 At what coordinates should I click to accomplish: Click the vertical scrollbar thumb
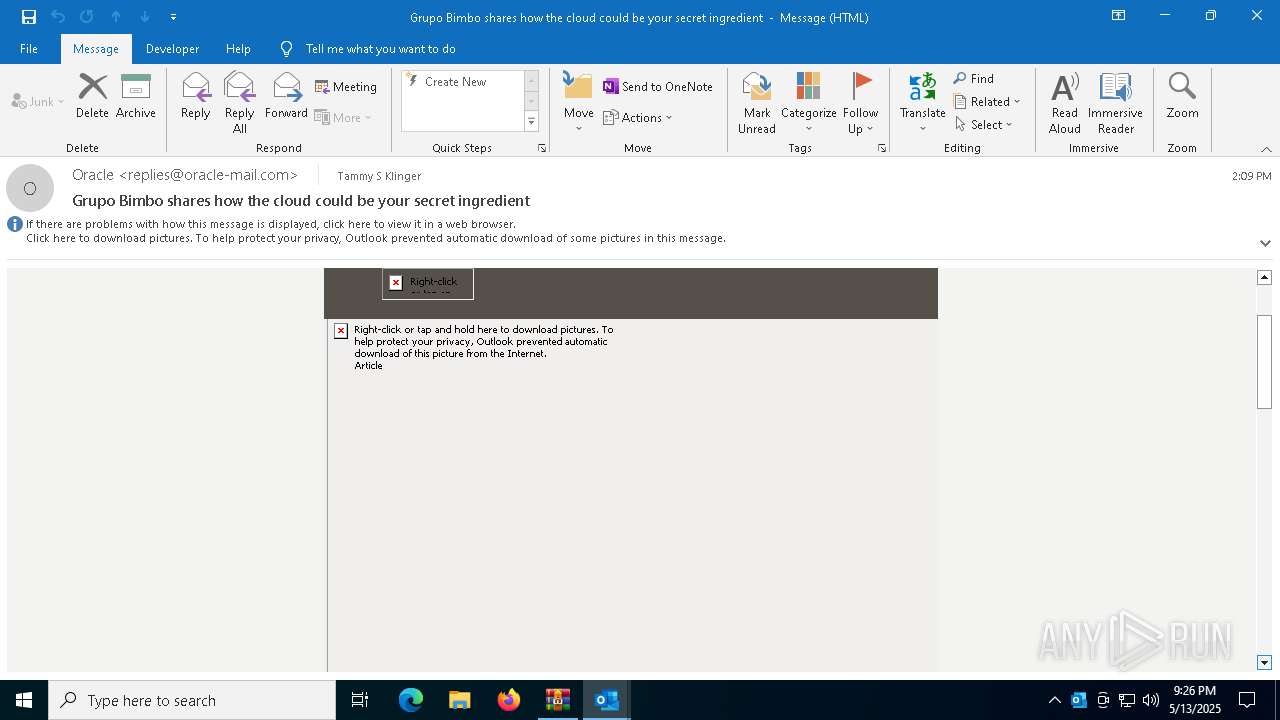[x=1264, y=362]
